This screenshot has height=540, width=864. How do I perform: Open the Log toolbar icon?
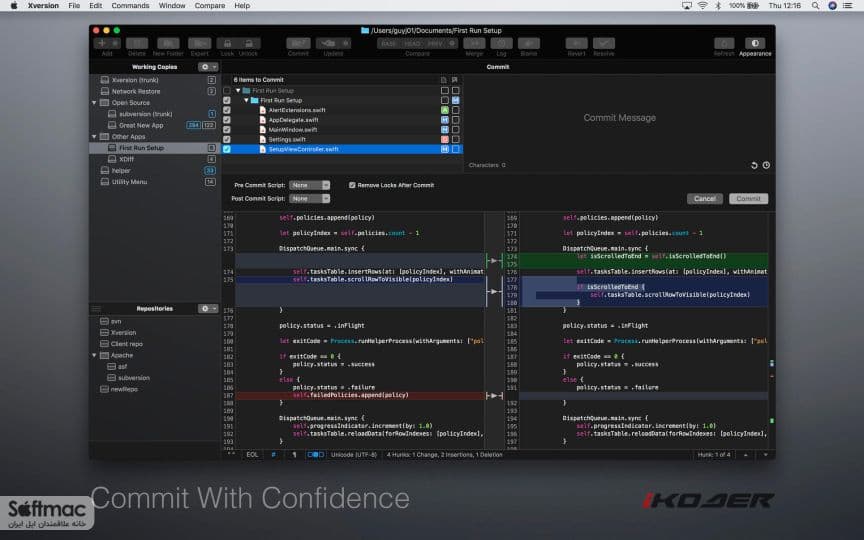point(501,44)
